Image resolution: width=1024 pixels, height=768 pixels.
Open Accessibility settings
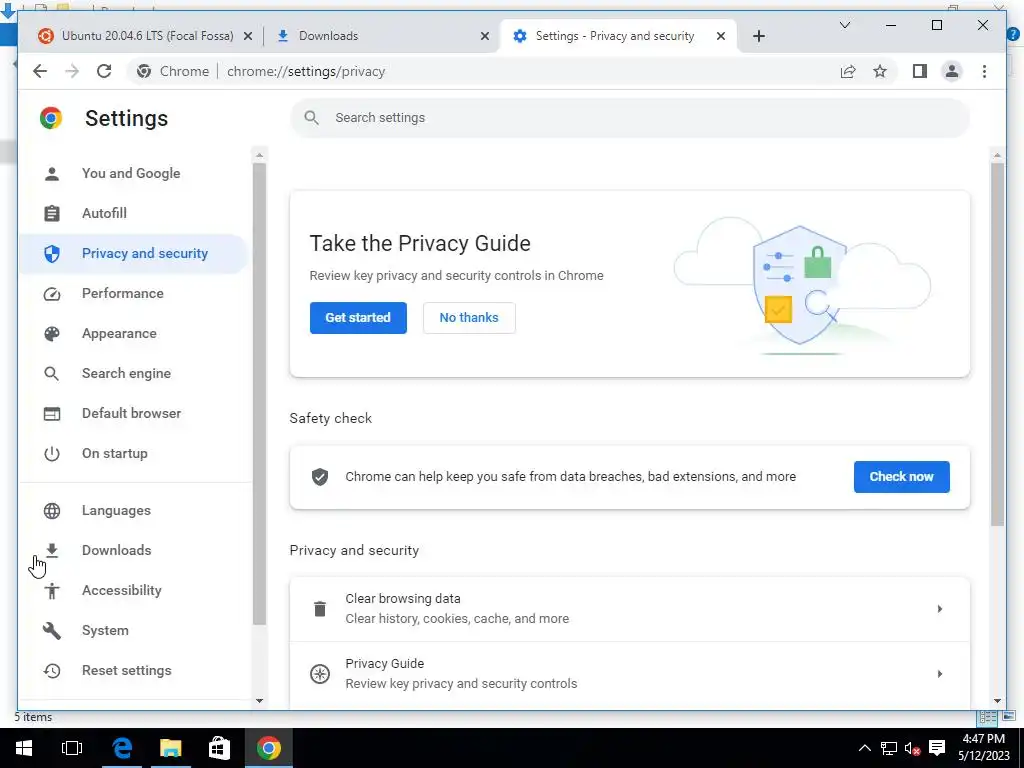134,590
